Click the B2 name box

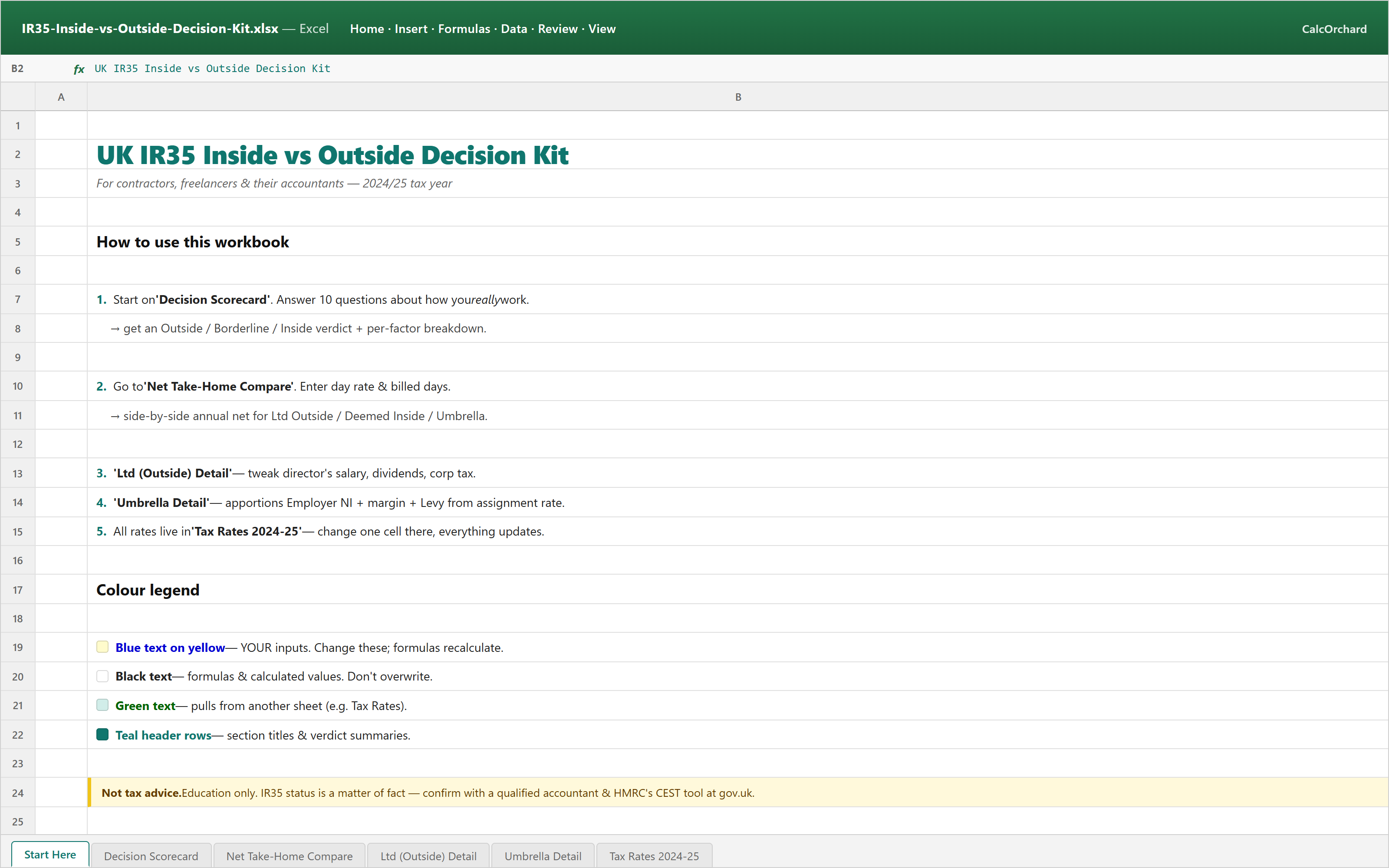tap(18, 69)
